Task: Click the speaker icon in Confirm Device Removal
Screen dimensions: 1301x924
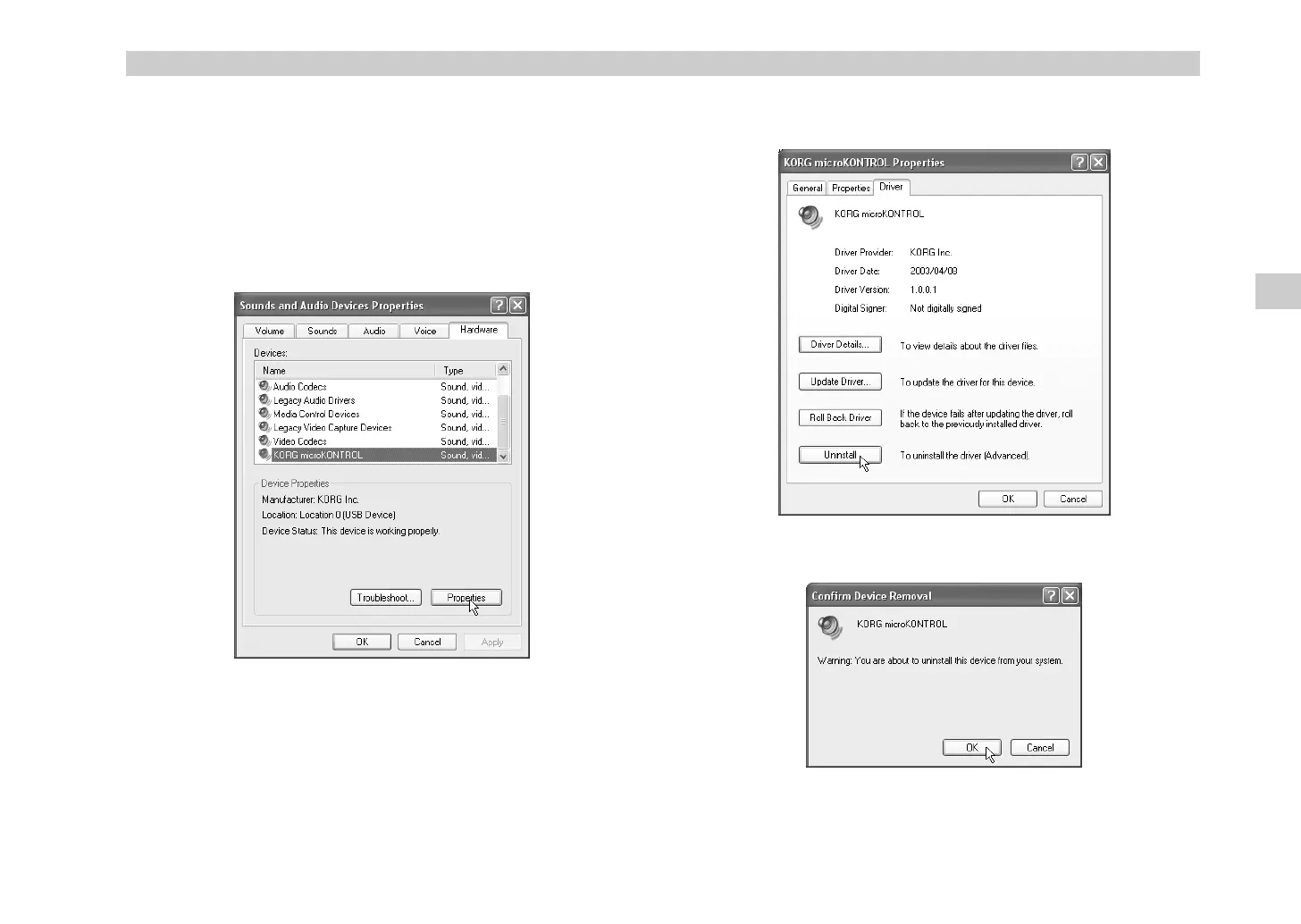Action: [x=830, y=626]
